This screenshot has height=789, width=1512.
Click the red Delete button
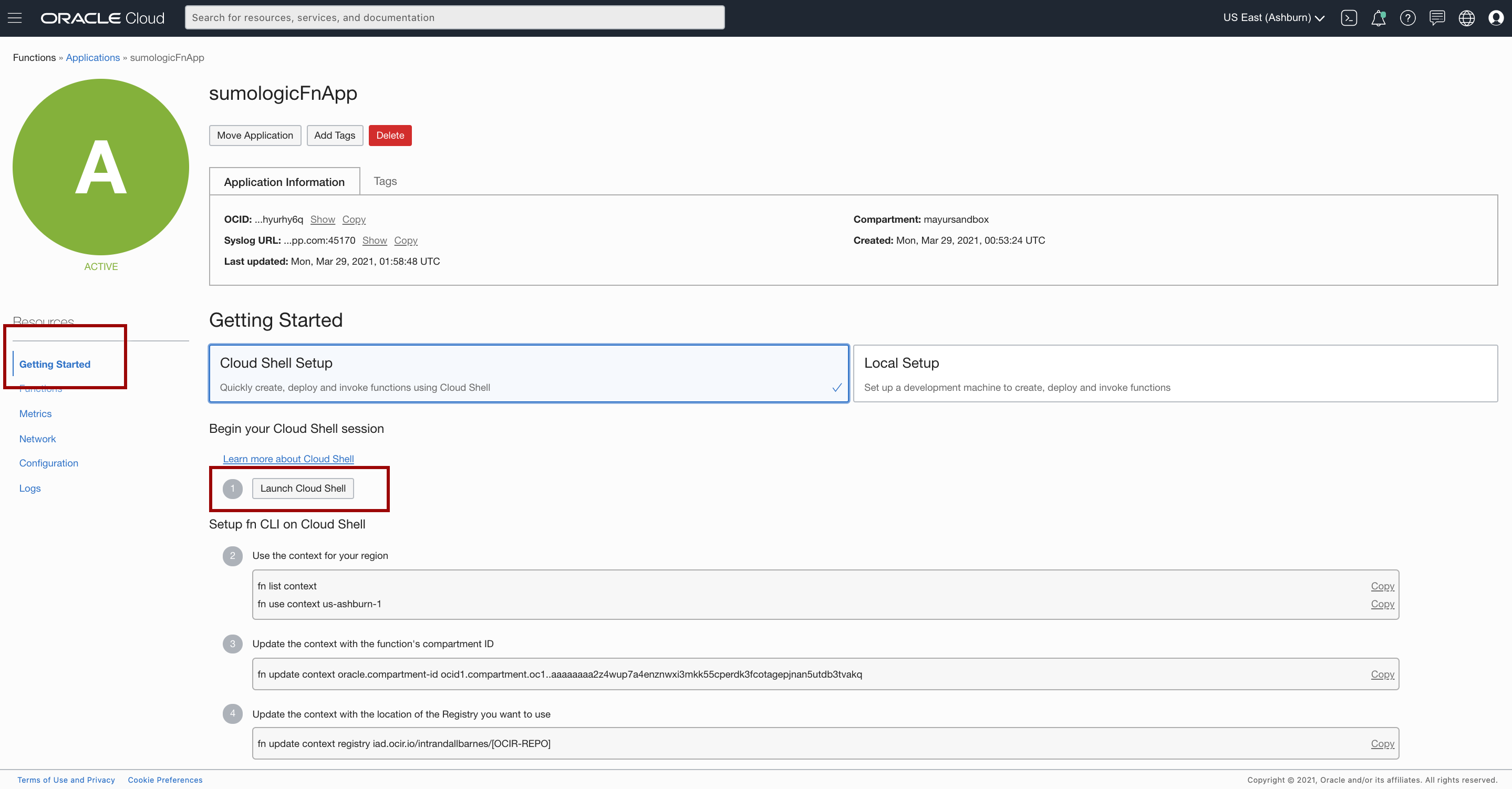pos(390,135)
